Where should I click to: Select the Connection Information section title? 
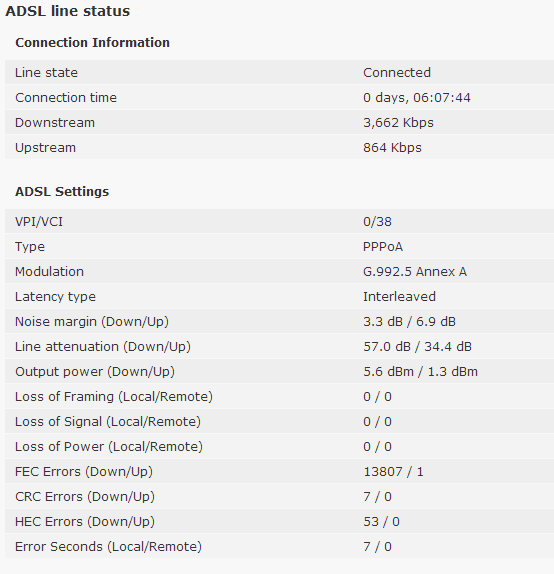(x=92, y=42)
